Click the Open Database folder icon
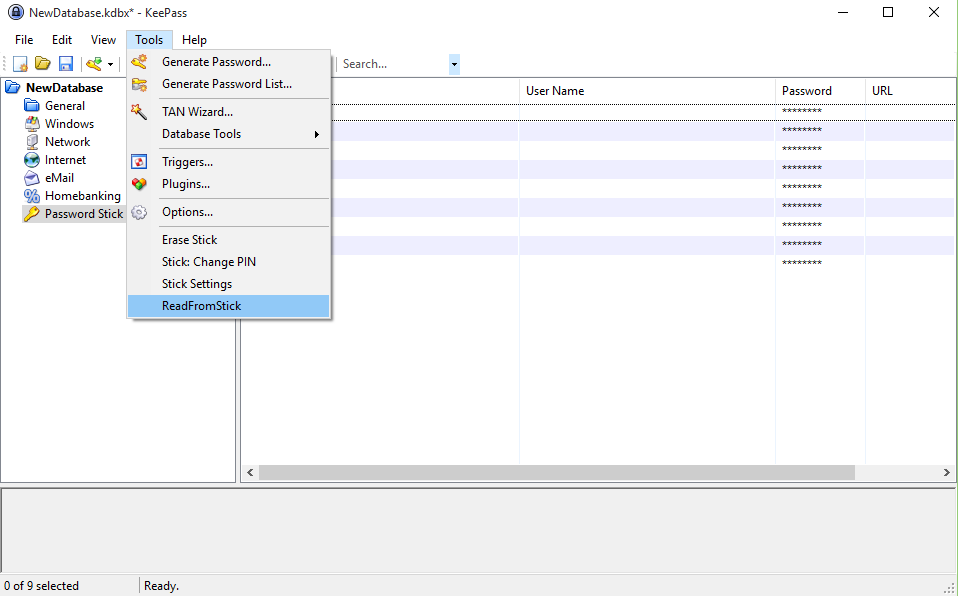958x596 pixels. pos(43,64)
